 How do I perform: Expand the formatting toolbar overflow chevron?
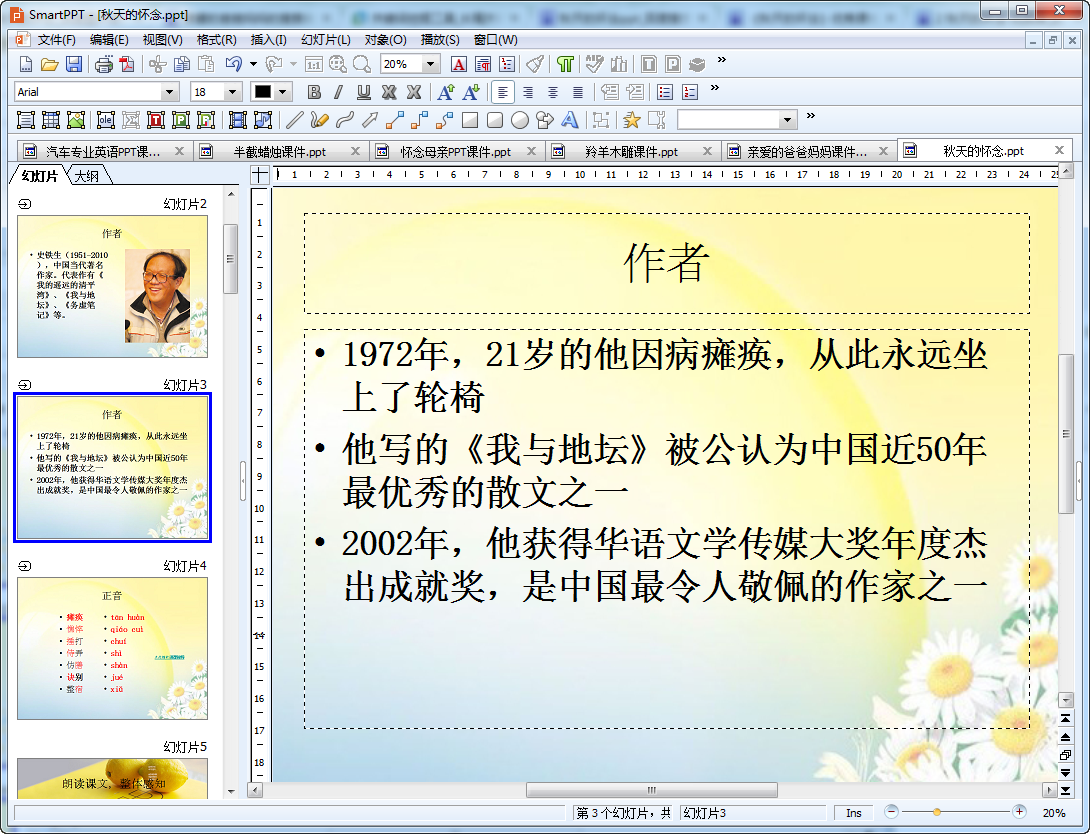(x=715, y=88)
